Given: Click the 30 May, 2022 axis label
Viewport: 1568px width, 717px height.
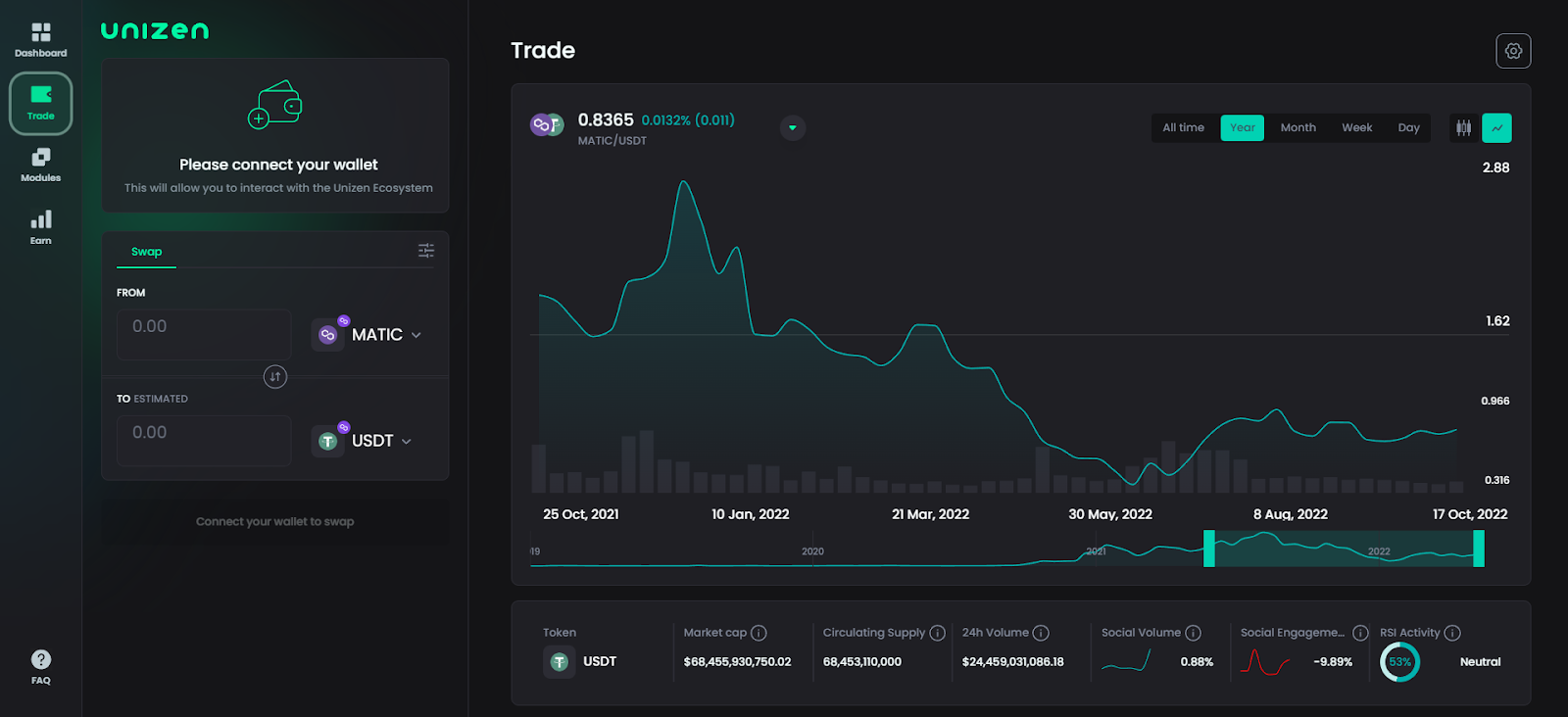Looking at the screenshot, I should pyautogui.click(x=1110, y=514).
